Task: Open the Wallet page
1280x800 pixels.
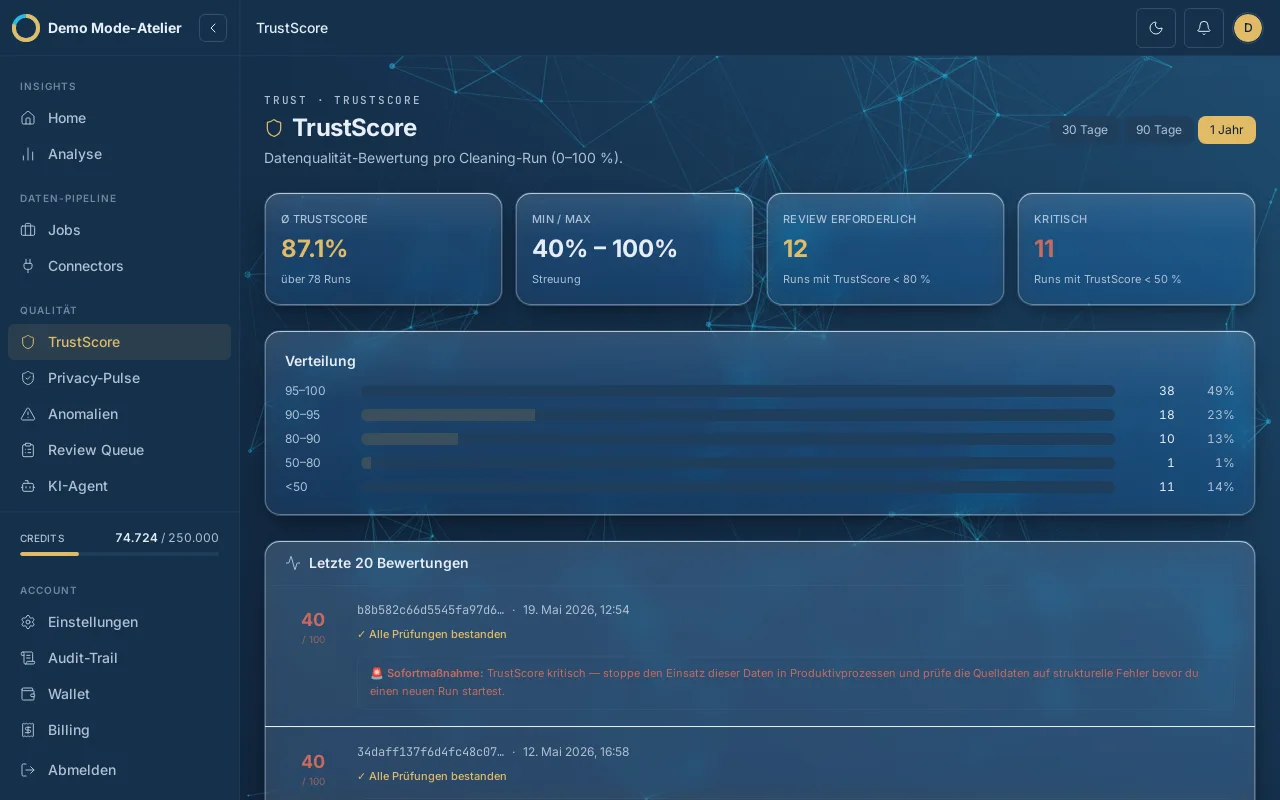Action: click(119, 694)
